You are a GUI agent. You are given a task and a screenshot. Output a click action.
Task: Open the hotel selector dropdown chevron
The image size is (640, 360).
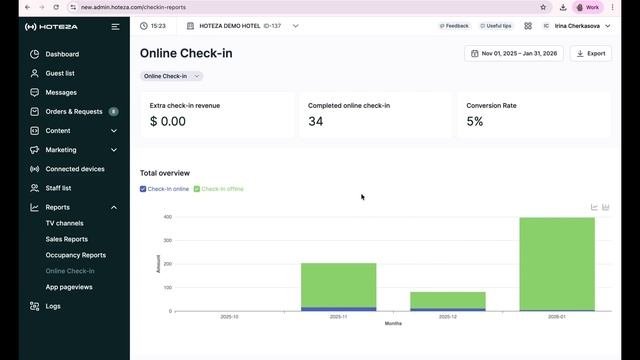(x=296, y=26)
